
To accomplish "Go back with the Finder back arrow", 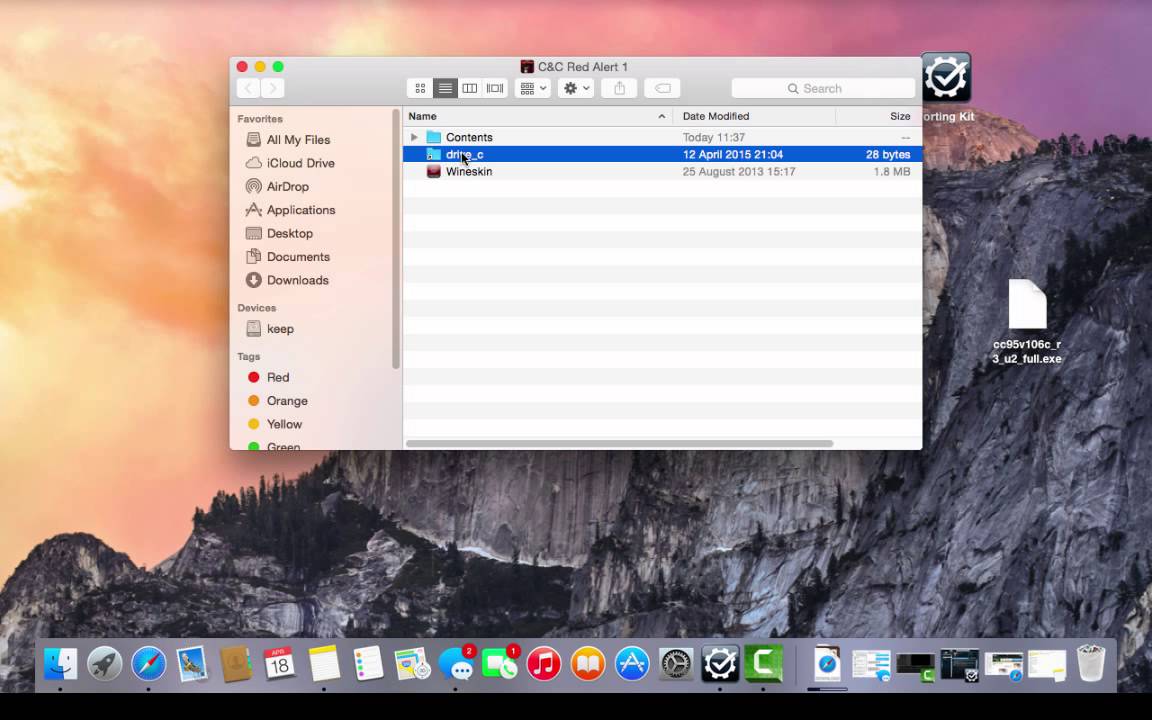I will click(x=248, y=88).
